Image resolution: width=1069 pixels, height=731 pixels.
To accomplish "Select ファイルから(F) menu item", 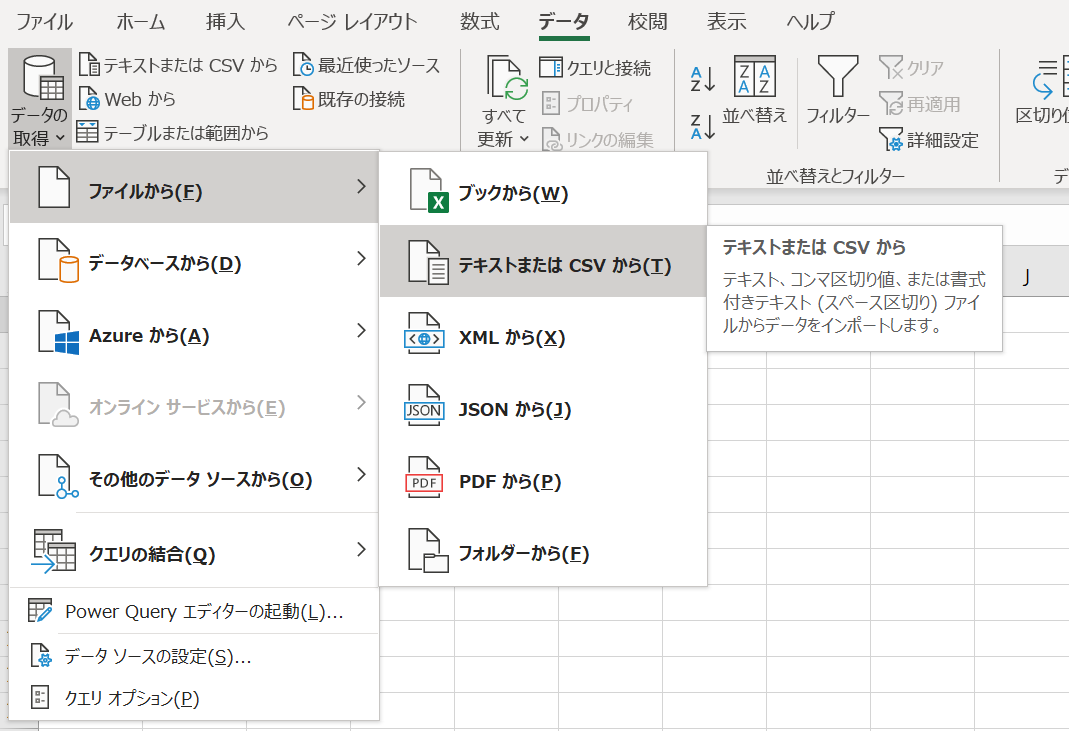I will click(194, 188).
